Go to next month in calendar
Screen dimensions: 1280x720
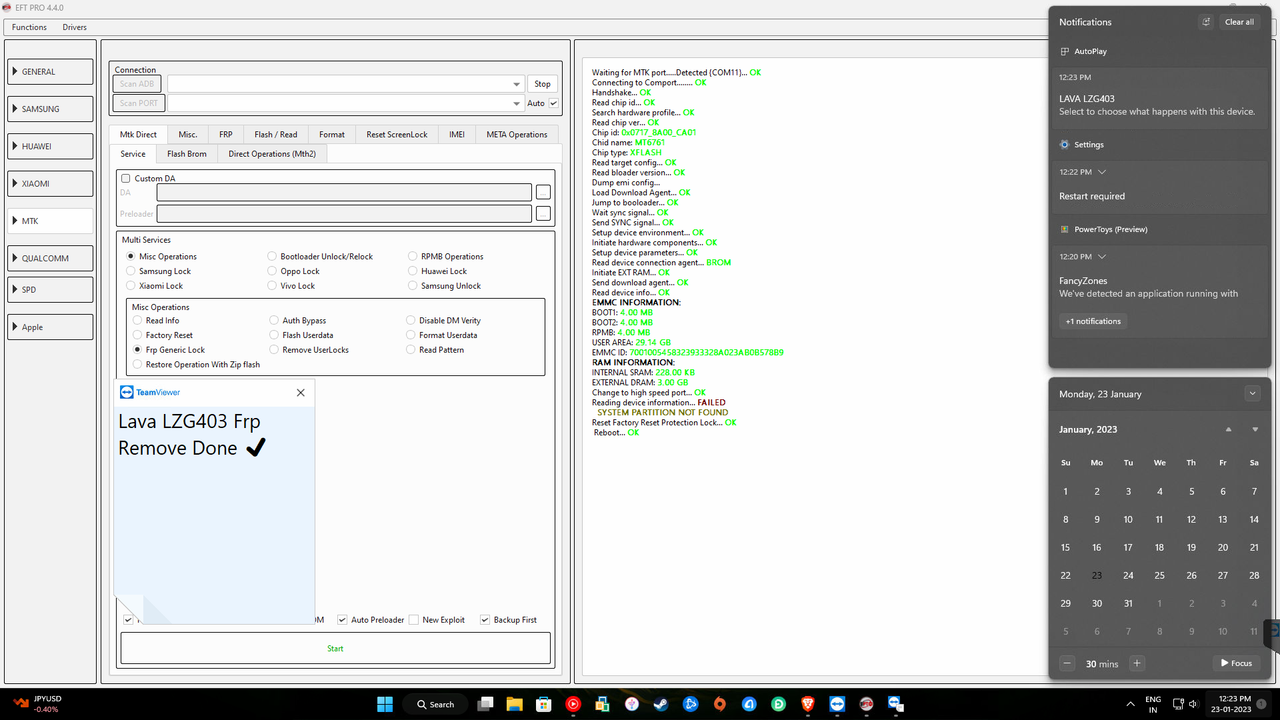coord(1255,429)
